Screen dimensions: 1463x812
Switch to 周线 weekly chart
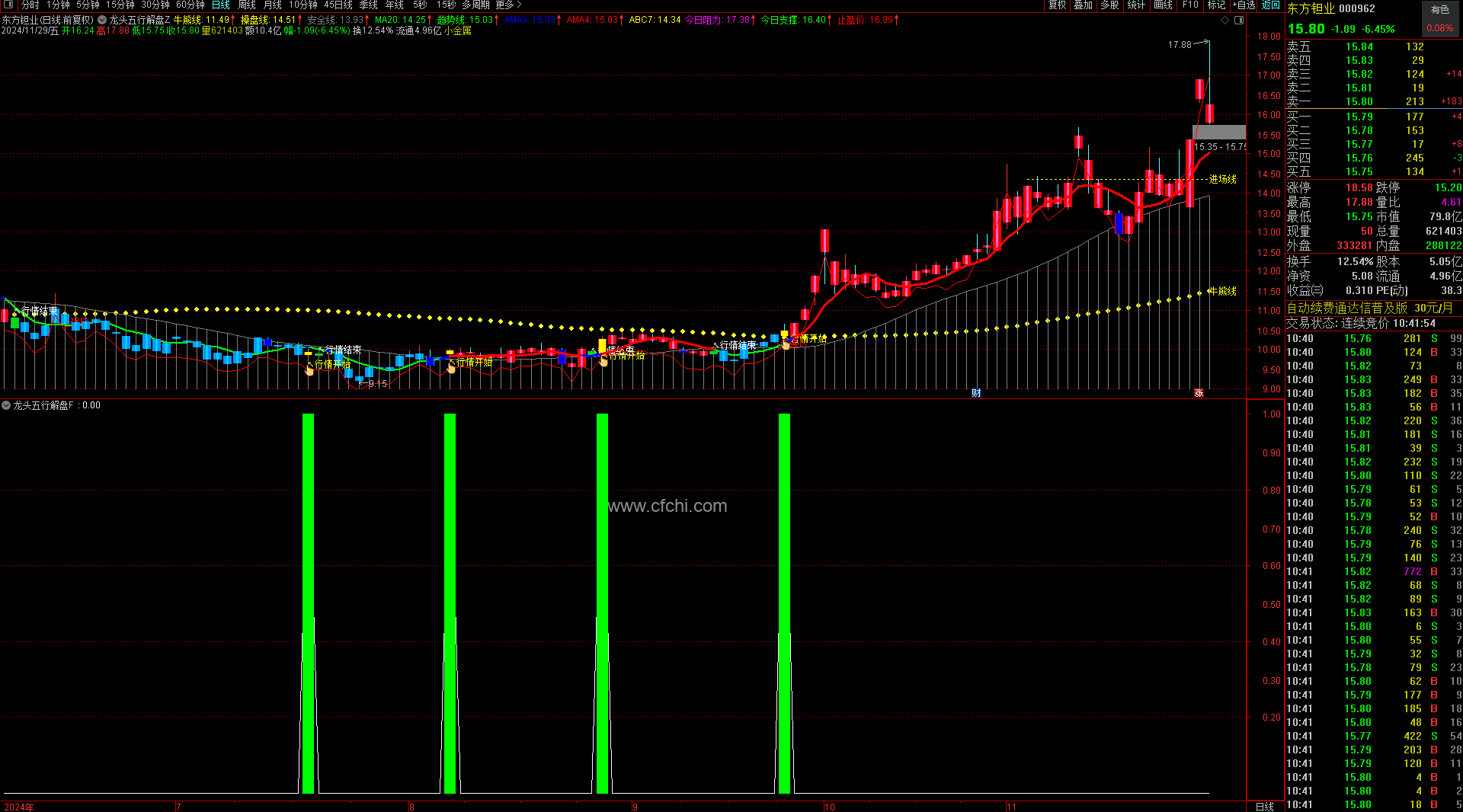tap(247, 5)
